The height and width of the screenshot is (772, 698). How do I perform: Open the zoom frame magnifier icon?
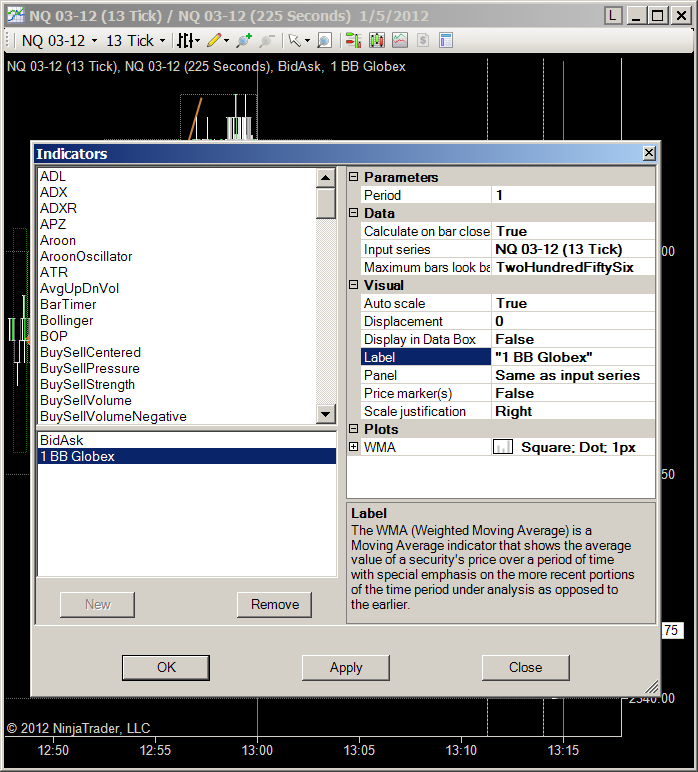[324, 40]
